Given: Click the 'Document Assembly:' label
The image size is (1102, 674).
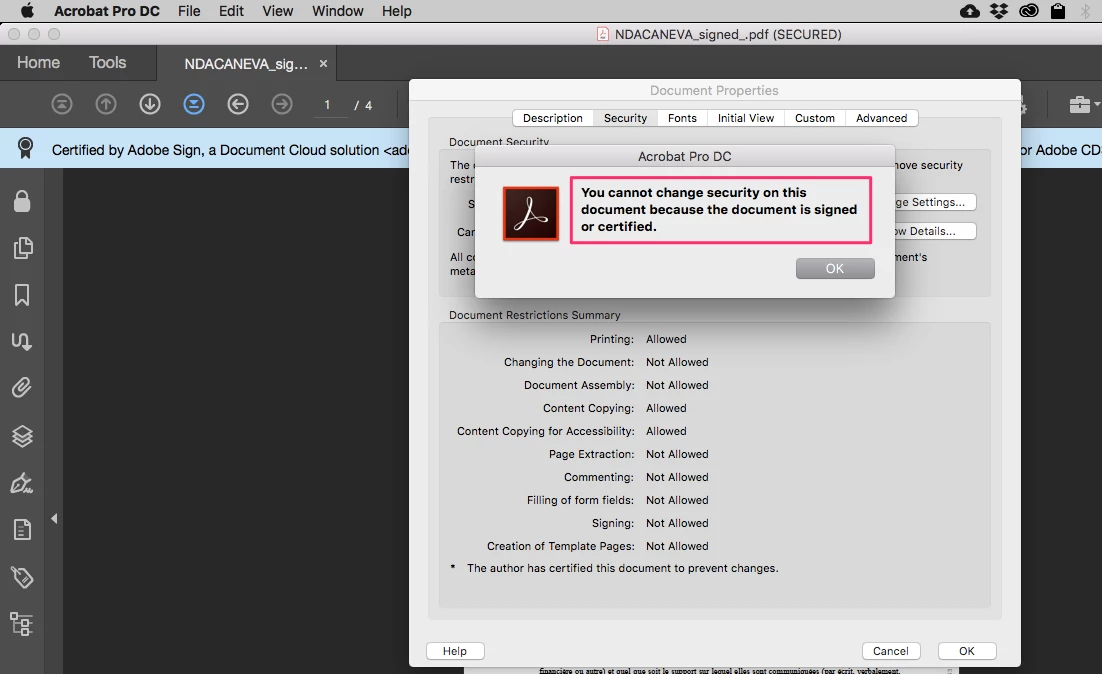Looking at the screenshot, I should [579, 385].
